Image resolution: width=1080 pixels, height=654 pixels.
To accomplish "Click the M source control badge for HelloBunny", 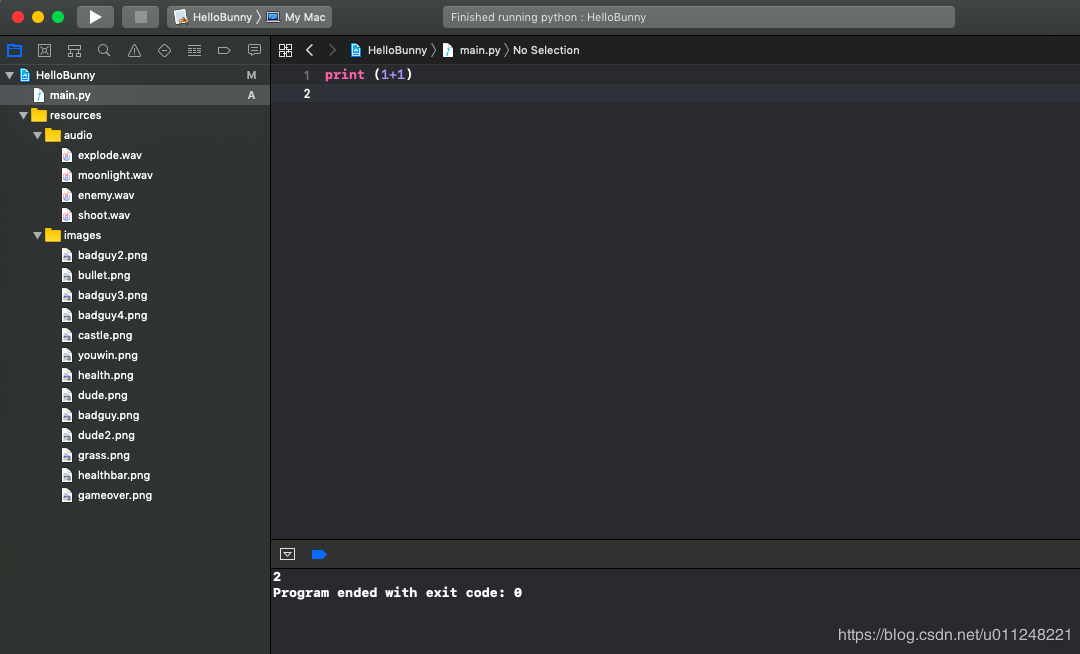I will tap(251, 75).
